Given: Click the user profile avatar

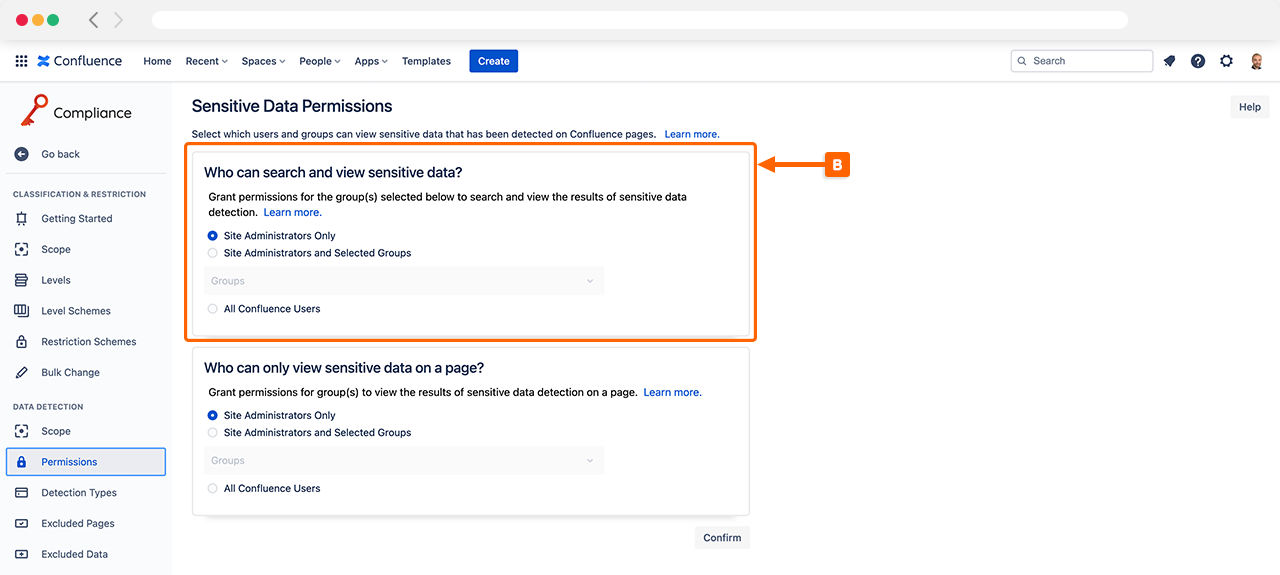Looking at the screenshot, I should (1257, 61).
